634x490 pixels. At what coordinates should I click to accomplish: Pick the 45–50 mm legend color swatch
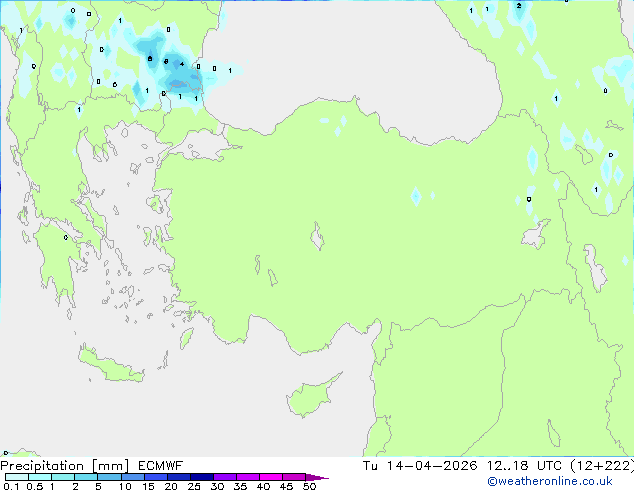click(x=294, y=477)
